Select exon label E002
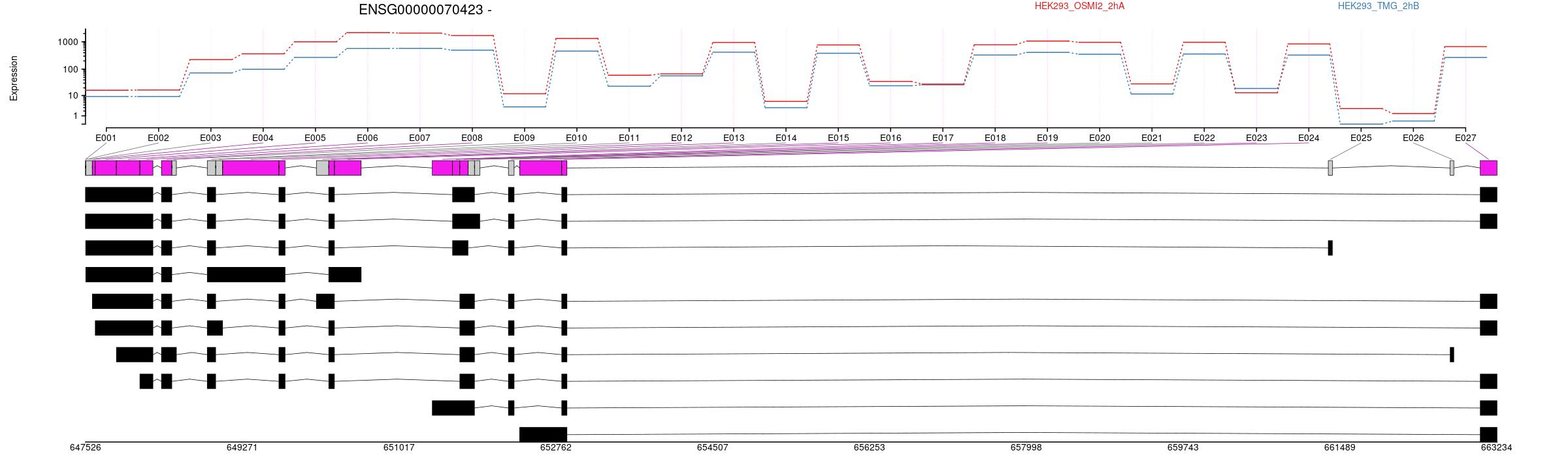This screenshot has width=1568, height=457. (158, 138)
